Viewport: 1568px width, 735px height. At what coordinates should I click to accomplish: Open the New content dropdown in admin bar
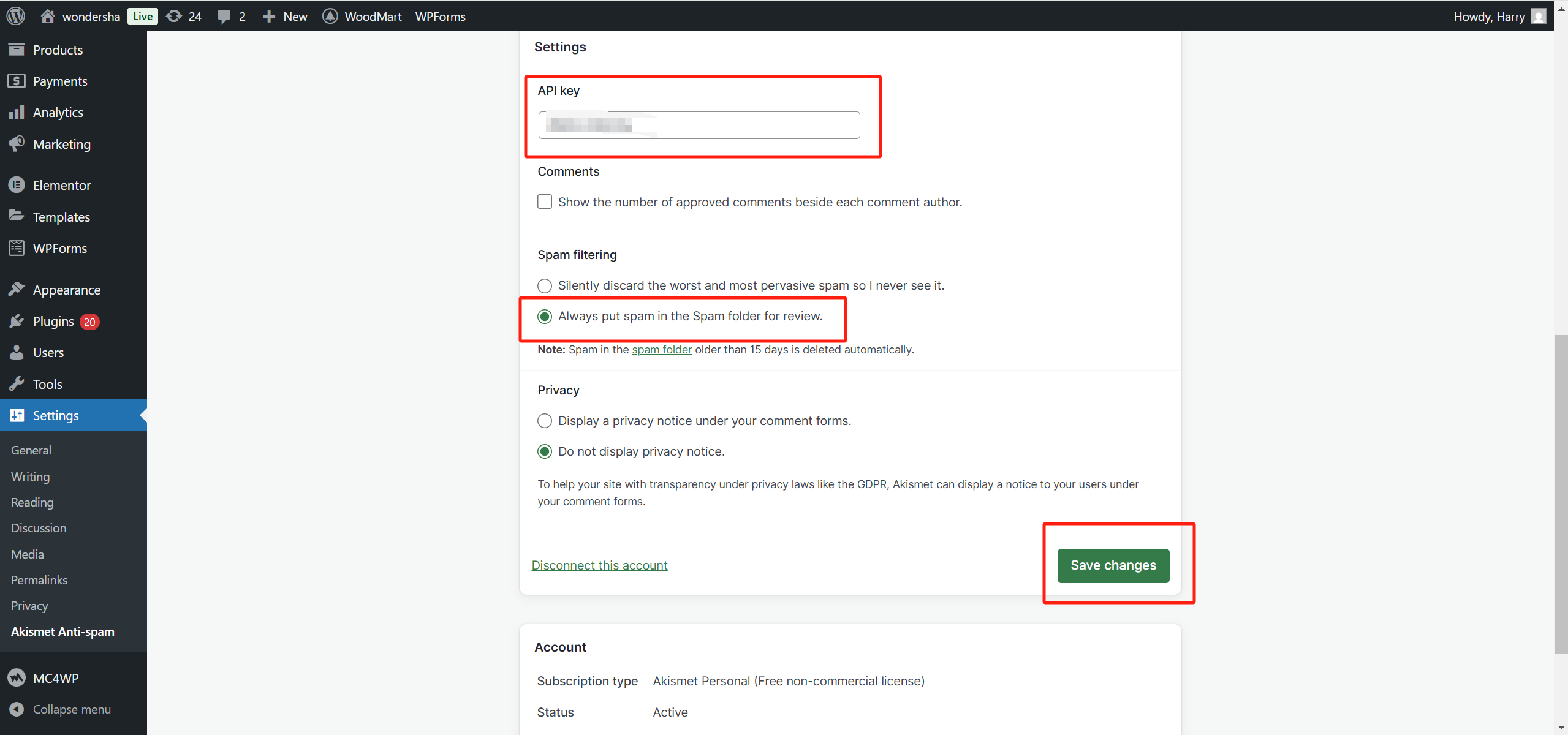285,16
